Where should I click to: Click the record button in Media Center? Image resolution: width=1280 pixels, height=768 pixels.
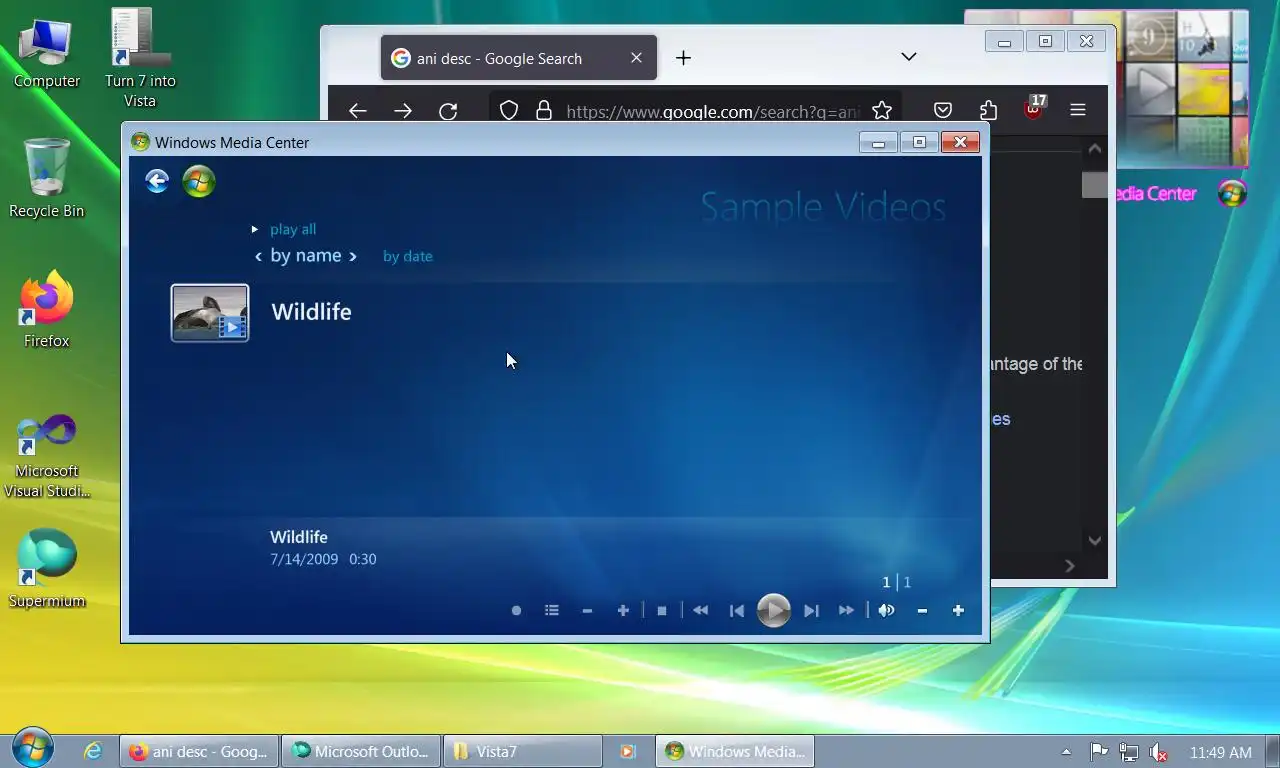coord(516,610)
